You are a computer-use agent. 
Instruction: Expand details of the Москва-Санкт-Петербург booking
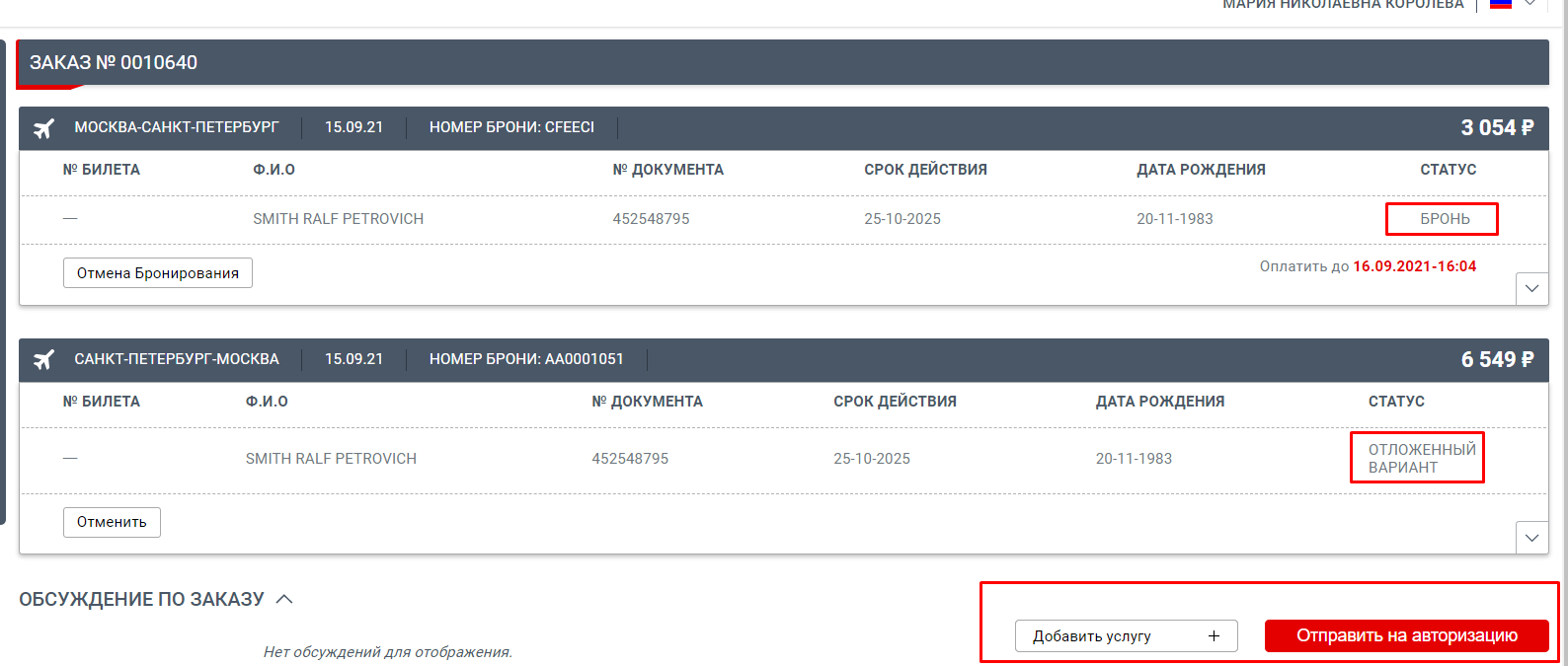click(1531, 288)
